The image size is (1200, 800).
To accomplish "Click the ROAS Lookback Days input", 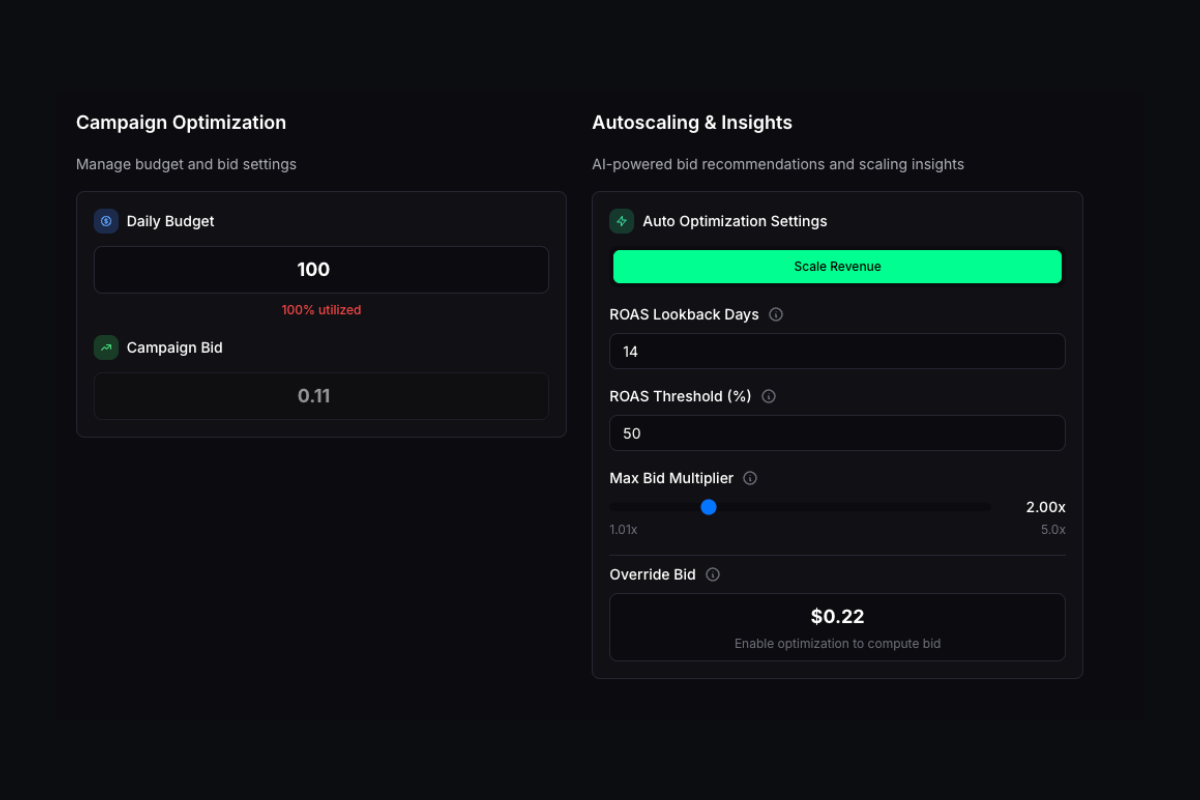I will click(837, 352).
